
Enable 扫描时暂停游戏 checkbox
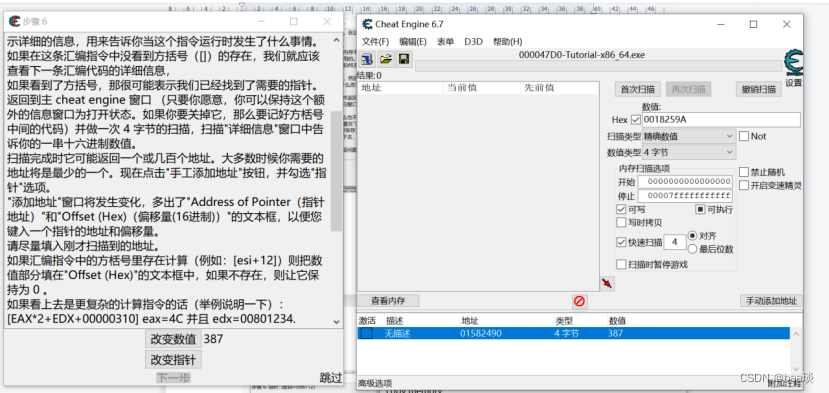tap(622, 264)
